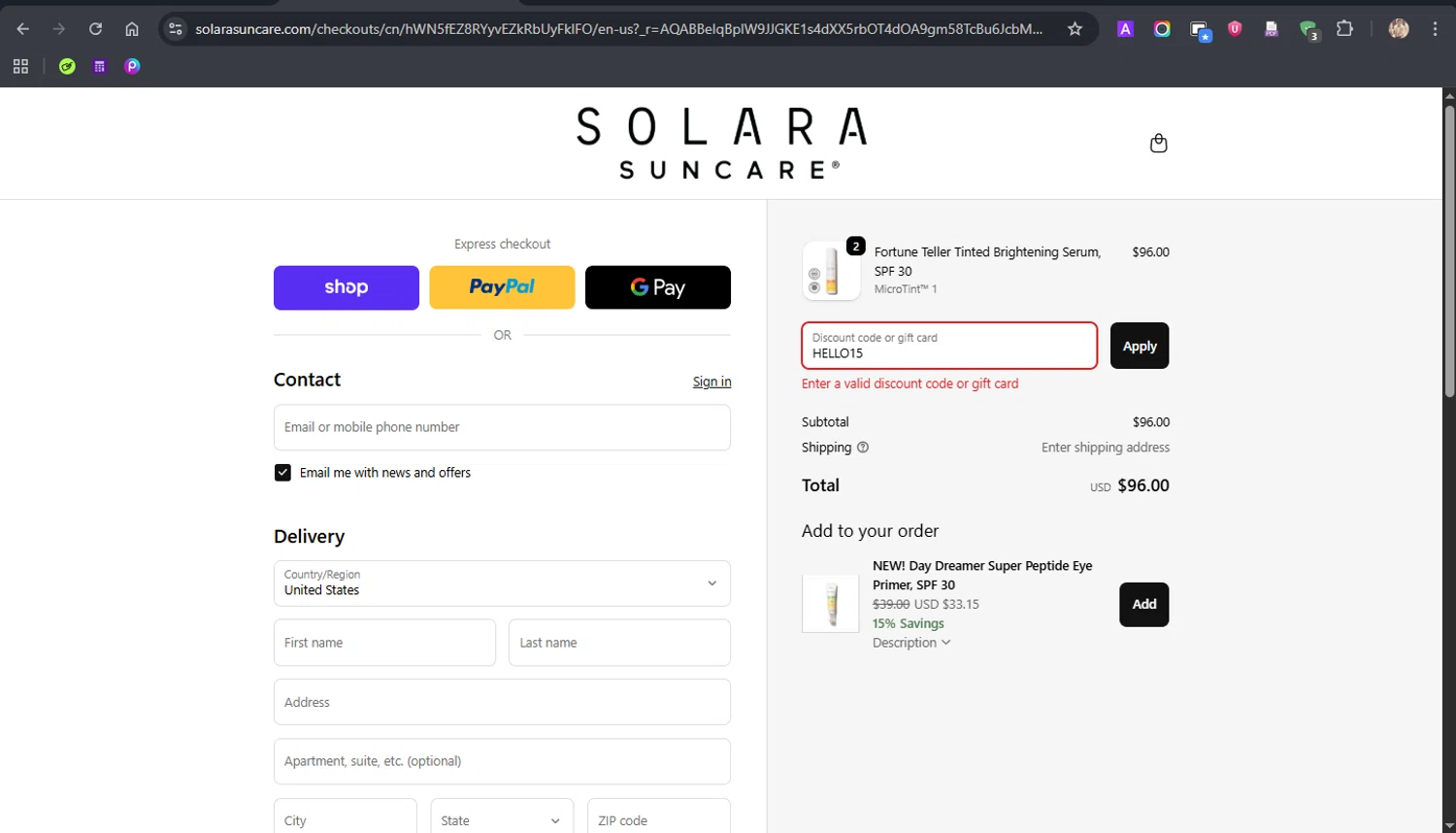The width and height of the screenshot is (1456, 833).
Task: Add Day Dreamer Eye Primer to order
Action: [x=1144, y=604]
